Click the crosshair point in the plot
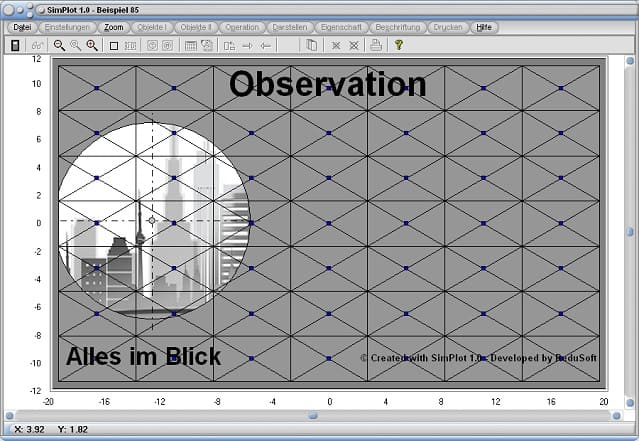 152,220
